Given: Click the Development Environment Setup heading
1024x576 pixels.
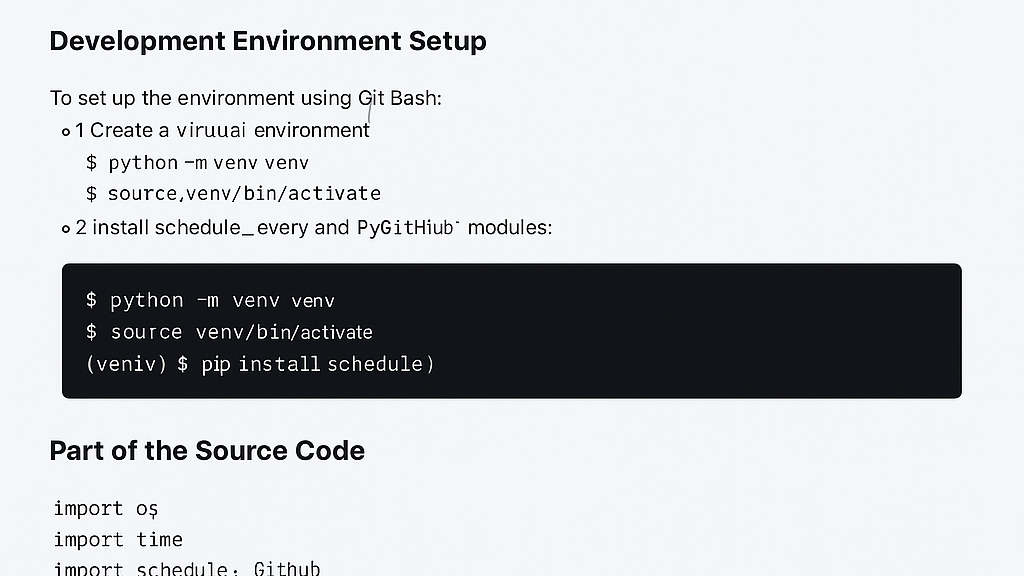Looking at the screenshot, I should click(x=268, y=41).
